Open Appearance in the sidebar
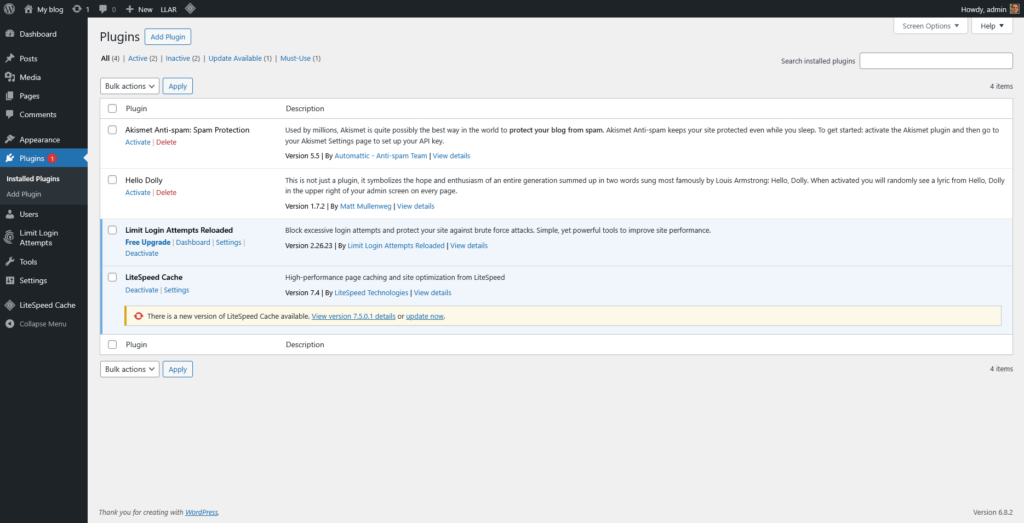This screenshot has width=1024, height=523. pos(40,140)
